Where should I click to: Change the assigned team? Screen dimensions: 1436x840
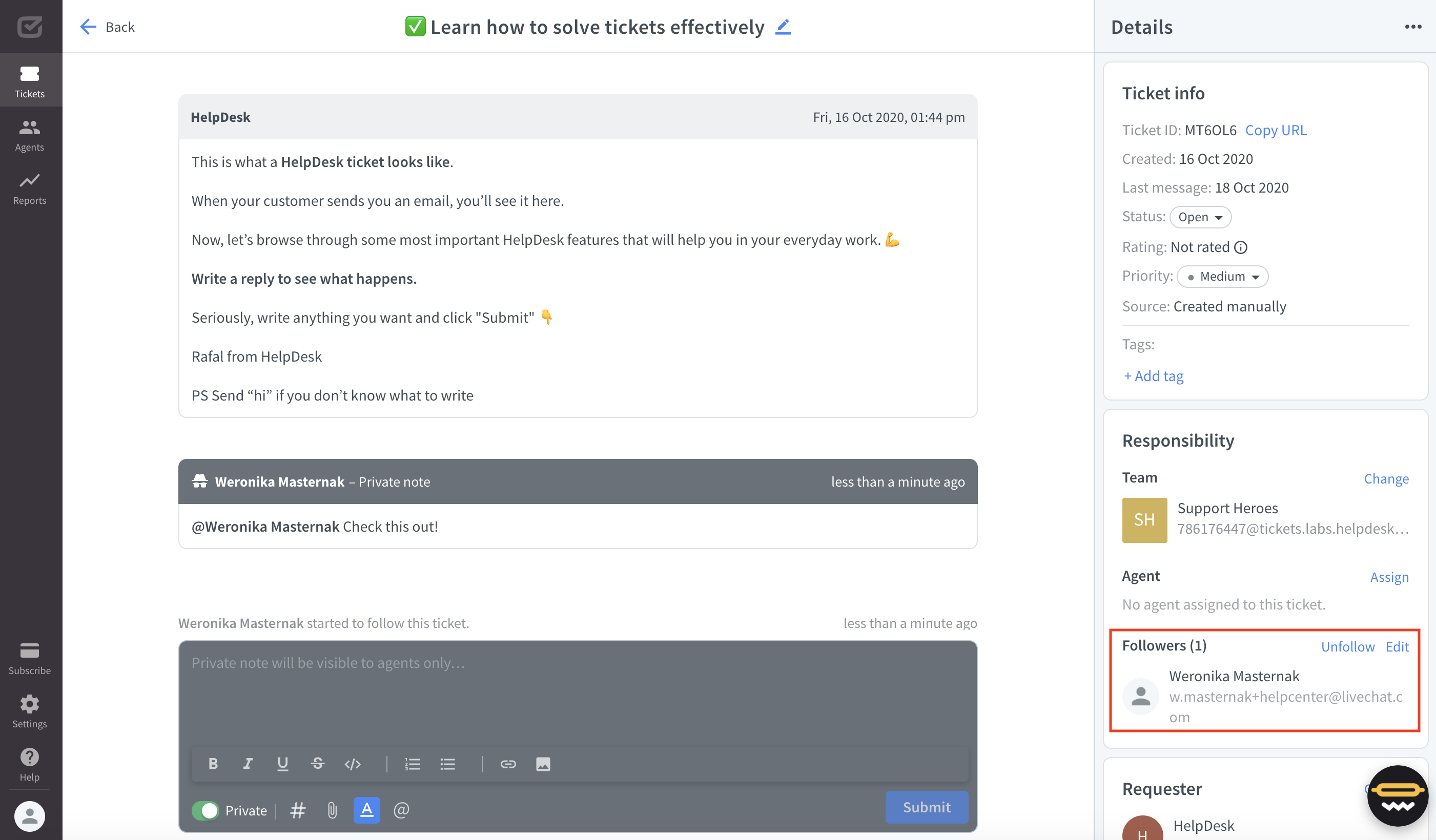(x=1386, y=478)
